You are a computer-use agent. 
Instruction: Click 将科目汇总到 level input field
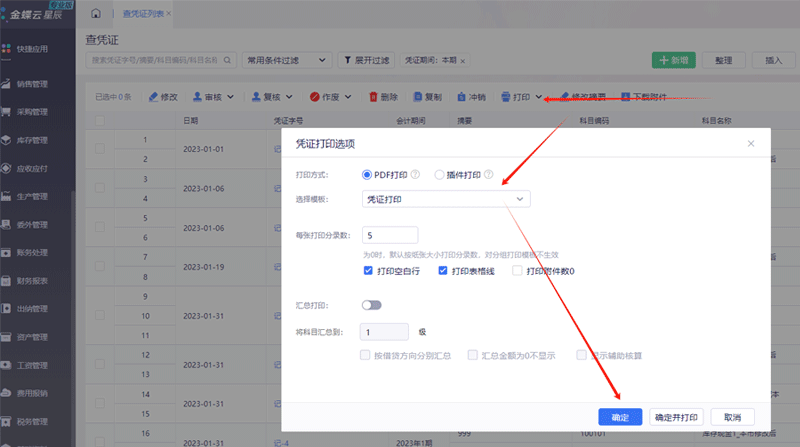[x=384, y=332]
